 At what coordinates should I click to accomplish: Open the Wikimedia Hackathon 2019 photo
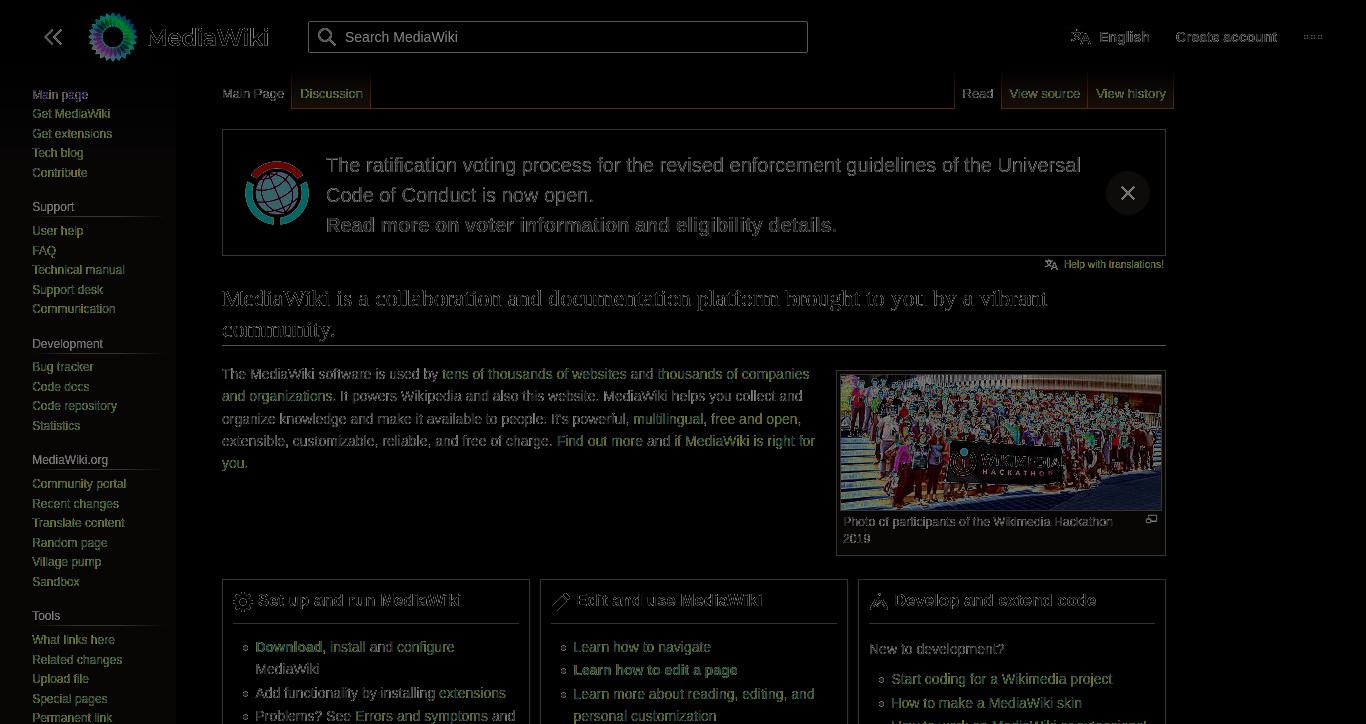tap(1001, 442)
